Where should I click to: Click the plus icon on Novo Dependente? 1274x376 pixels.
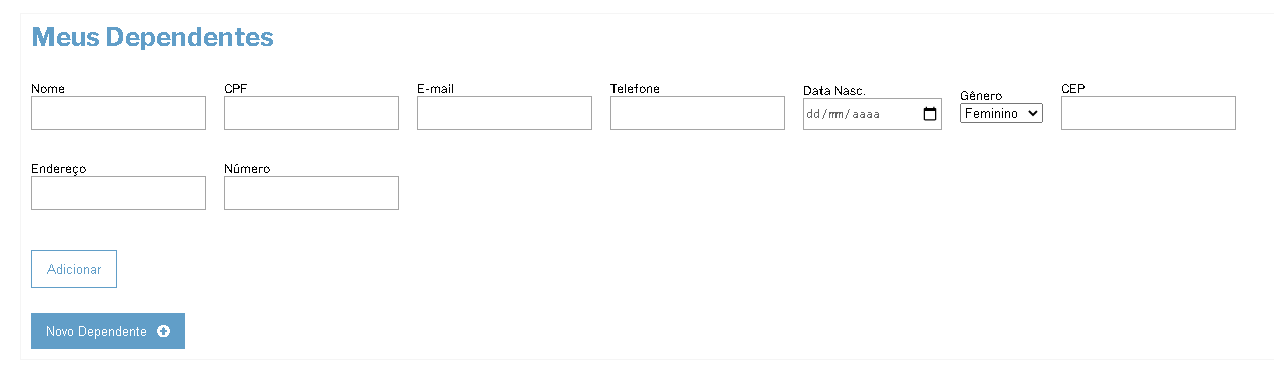[164, 332]
